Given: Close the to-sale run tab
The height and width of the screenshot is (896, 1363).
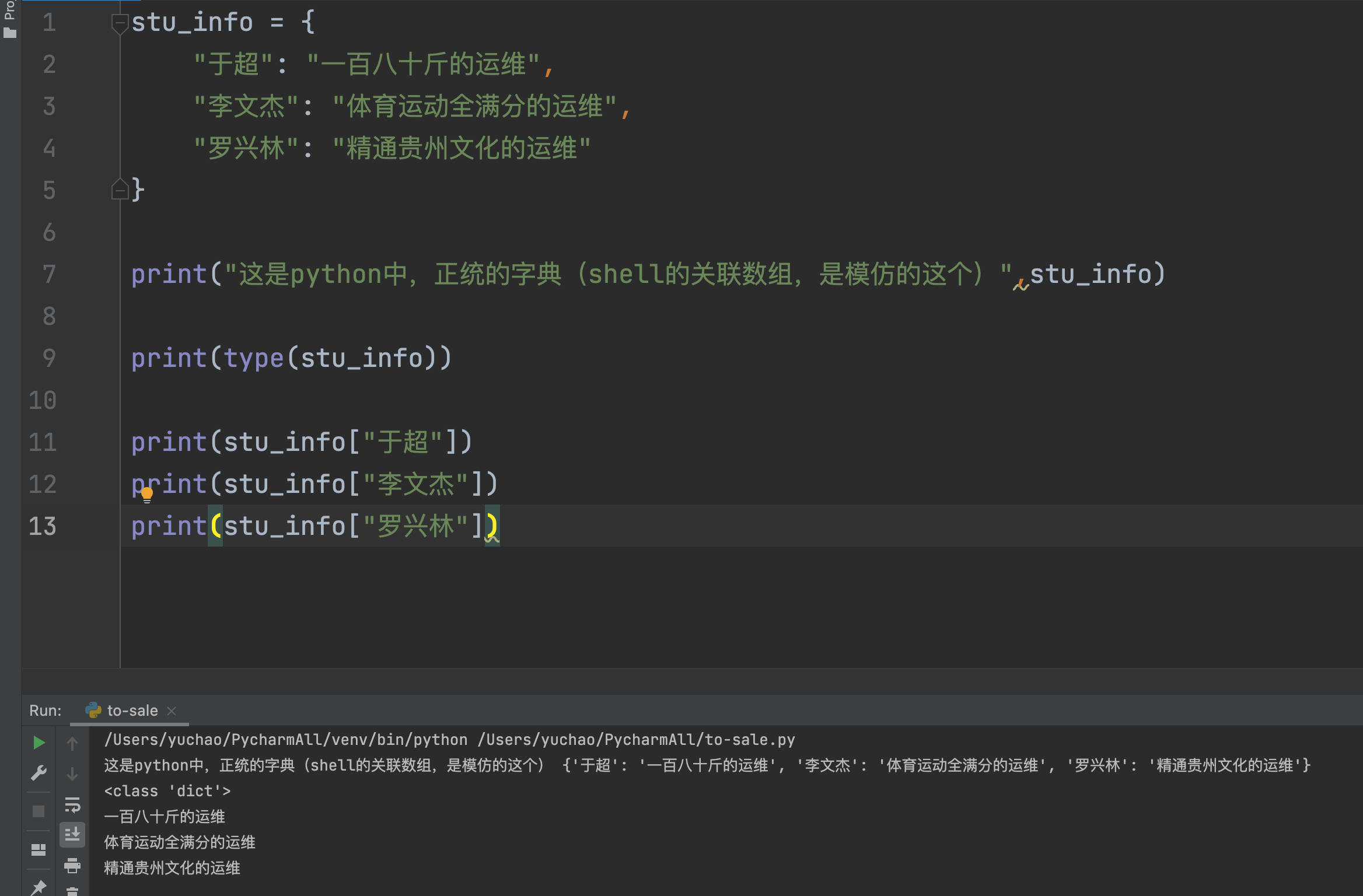Looking at the screenshot, I should (x=172, y=710).
